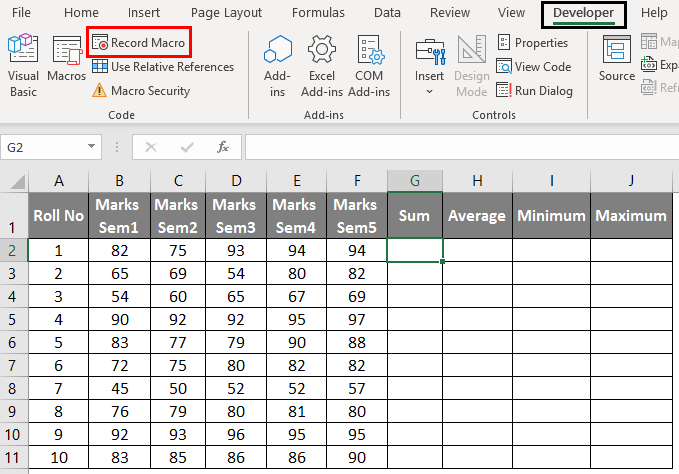Click the Properties button
This screenshot has height=474, width=679.
(x=532, y=43)
